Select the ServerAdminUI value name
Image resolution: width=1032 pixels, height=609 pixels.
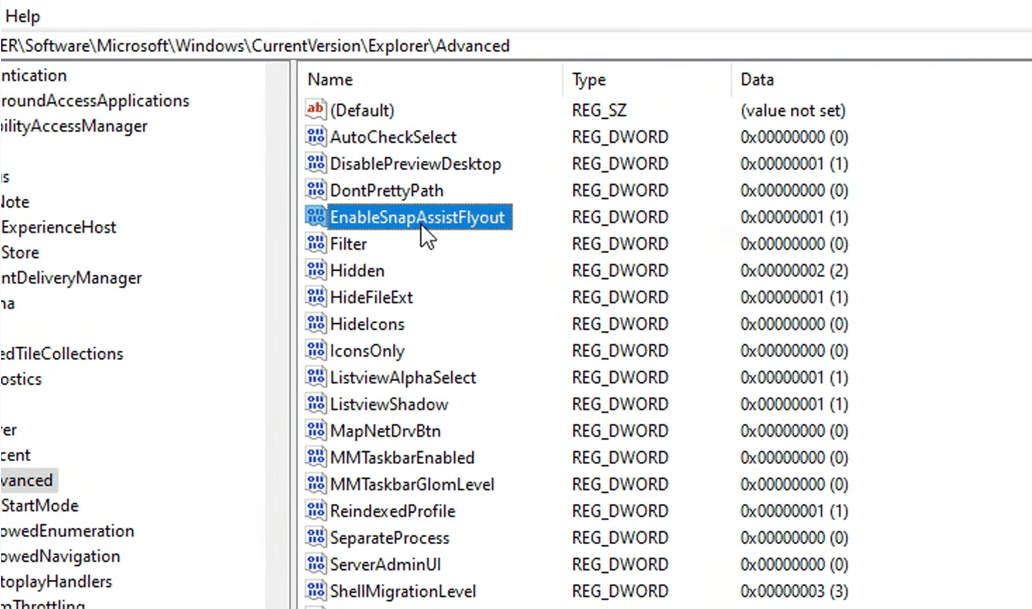(385, 564)
